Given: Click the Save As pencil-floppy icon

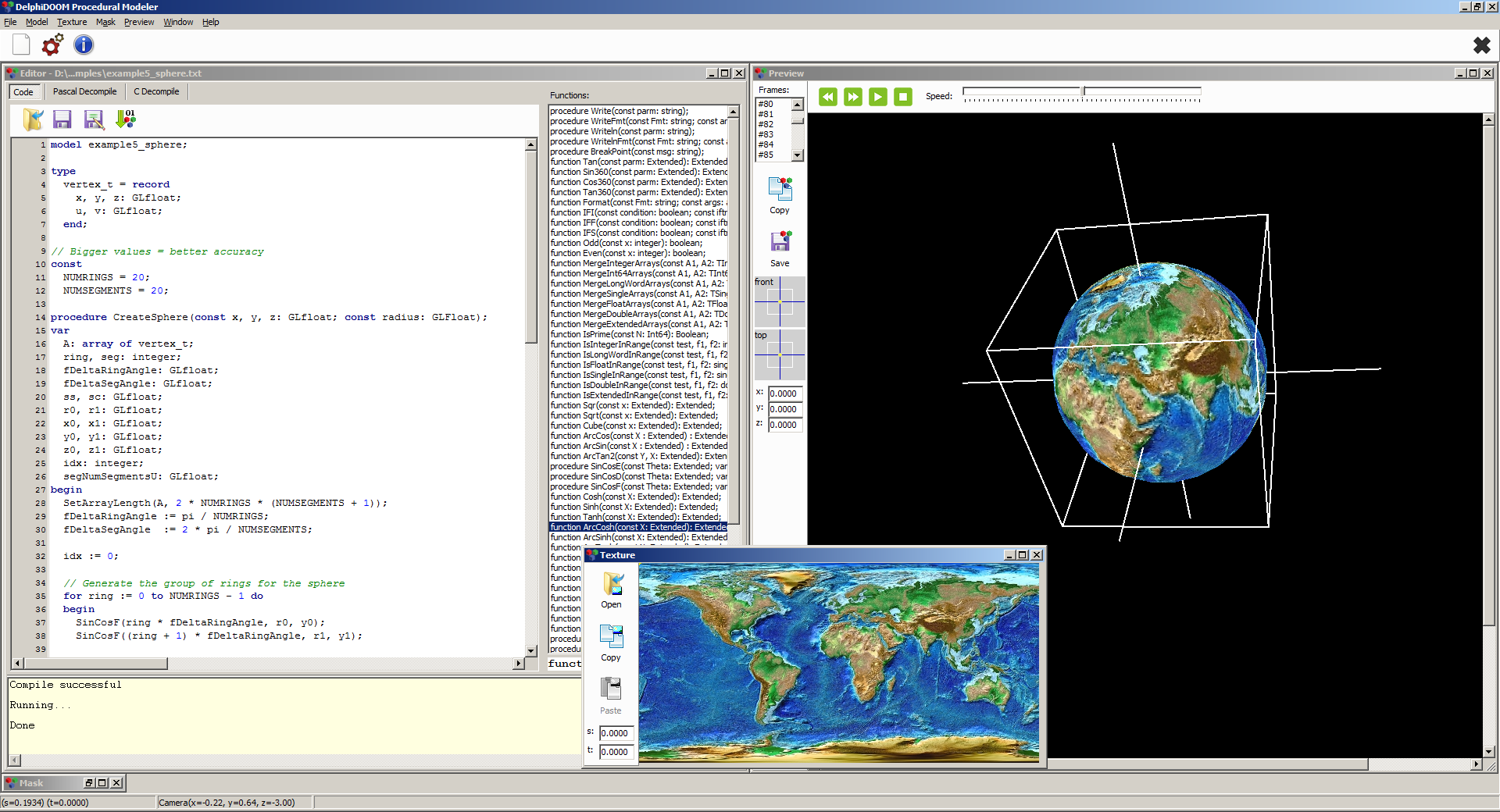Looking at the screenshot, I should (x=94, y=119).
